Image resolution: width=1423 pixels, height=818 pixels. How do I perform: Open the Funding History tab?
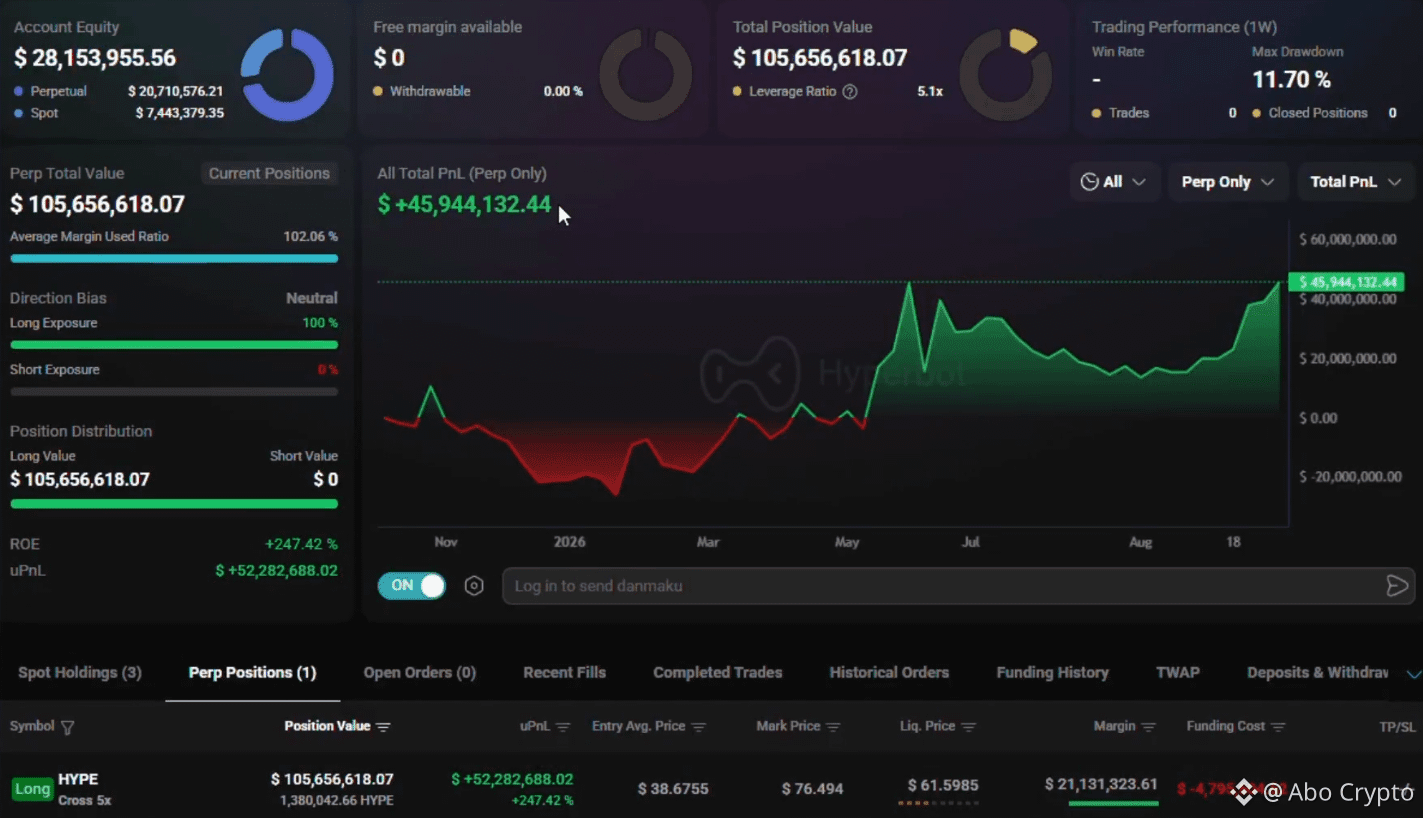1053,673
